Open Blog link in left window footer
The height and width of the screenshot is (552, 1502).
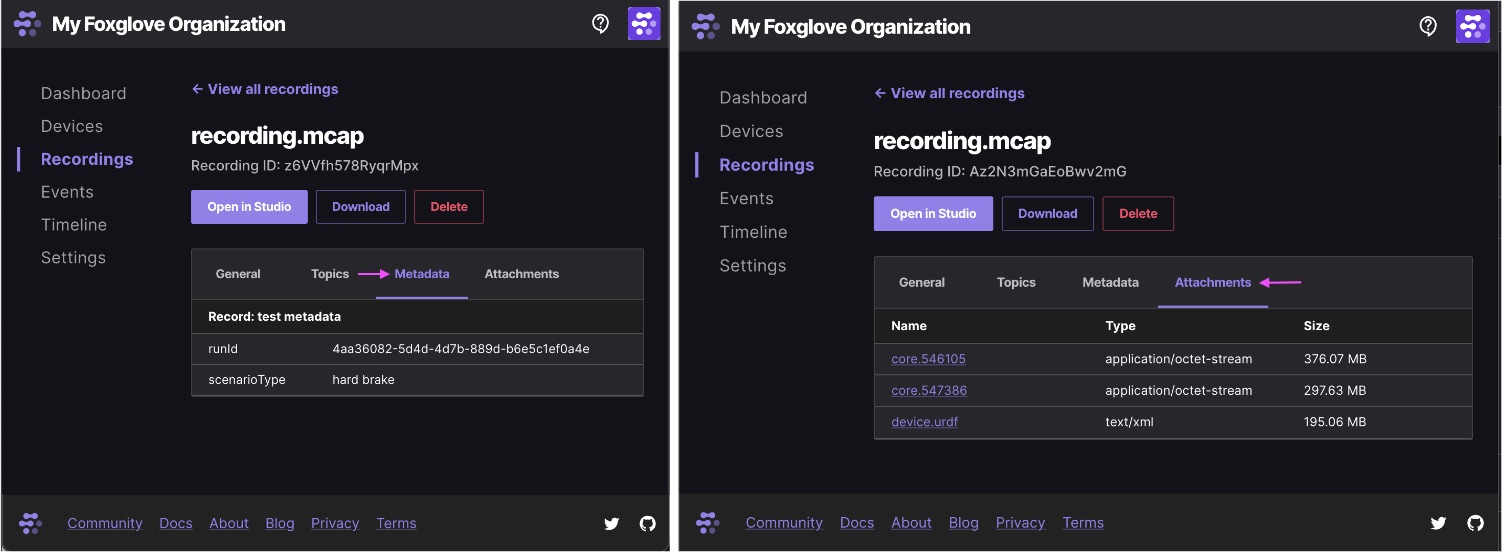pyautogui.click(x=280, y=523)
